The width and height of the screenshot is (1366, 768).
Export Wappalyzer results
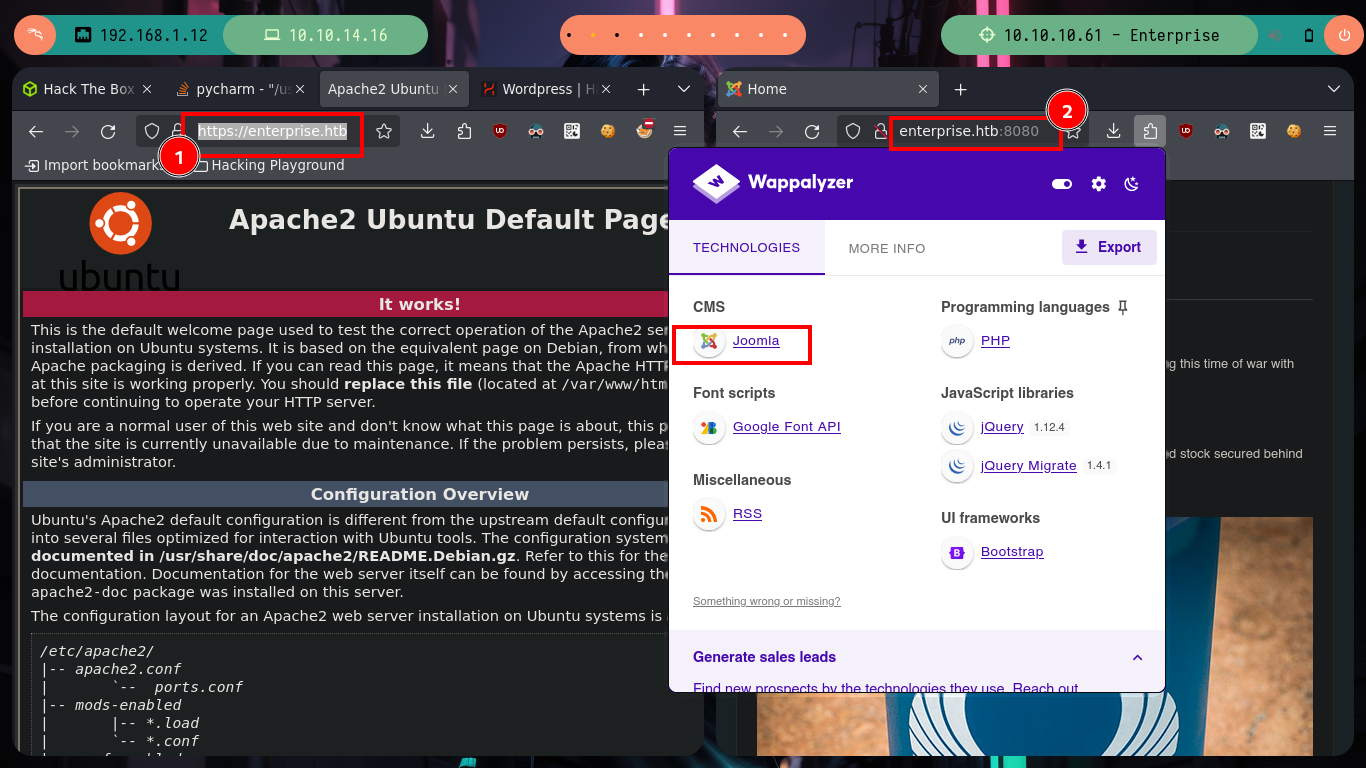coord(1109,247)
